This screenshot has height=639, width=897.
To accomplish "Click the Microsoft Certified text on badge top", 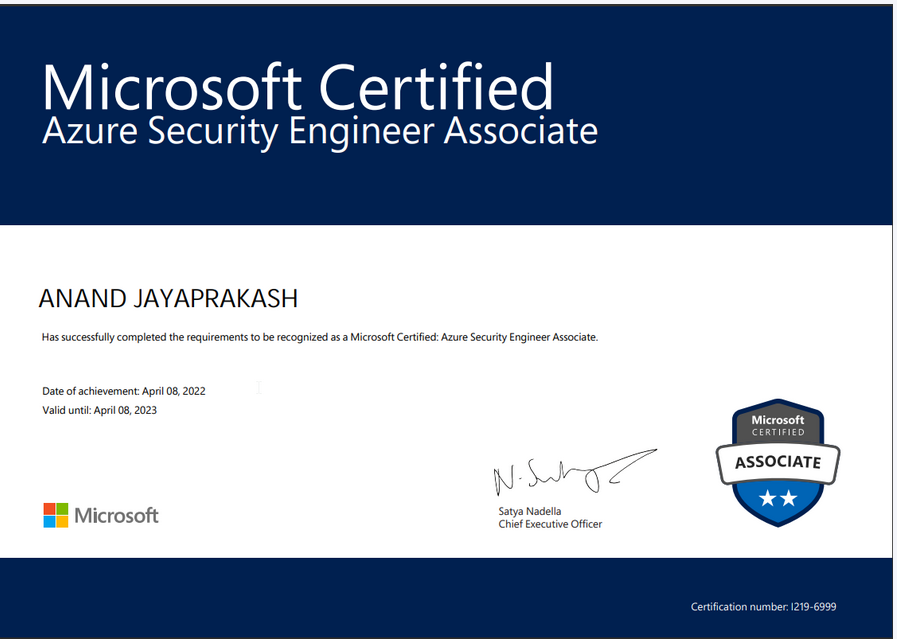I will [x=778, y=425].
